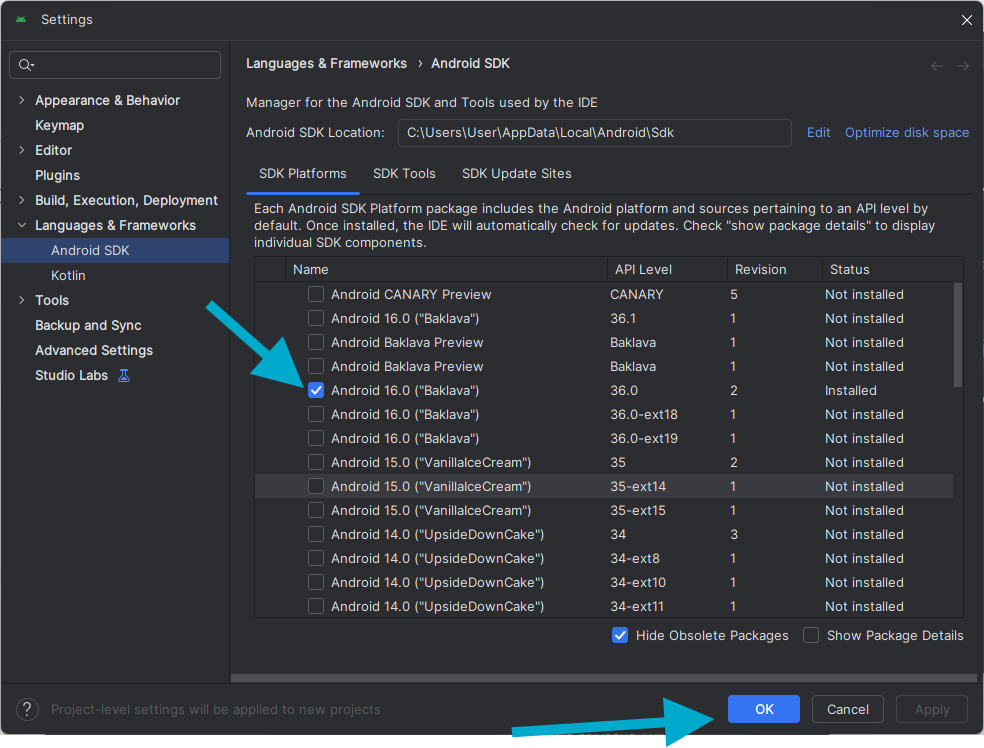Click the help question mark icon
This screenshot has height=748, width=984.
click(28, 709)
